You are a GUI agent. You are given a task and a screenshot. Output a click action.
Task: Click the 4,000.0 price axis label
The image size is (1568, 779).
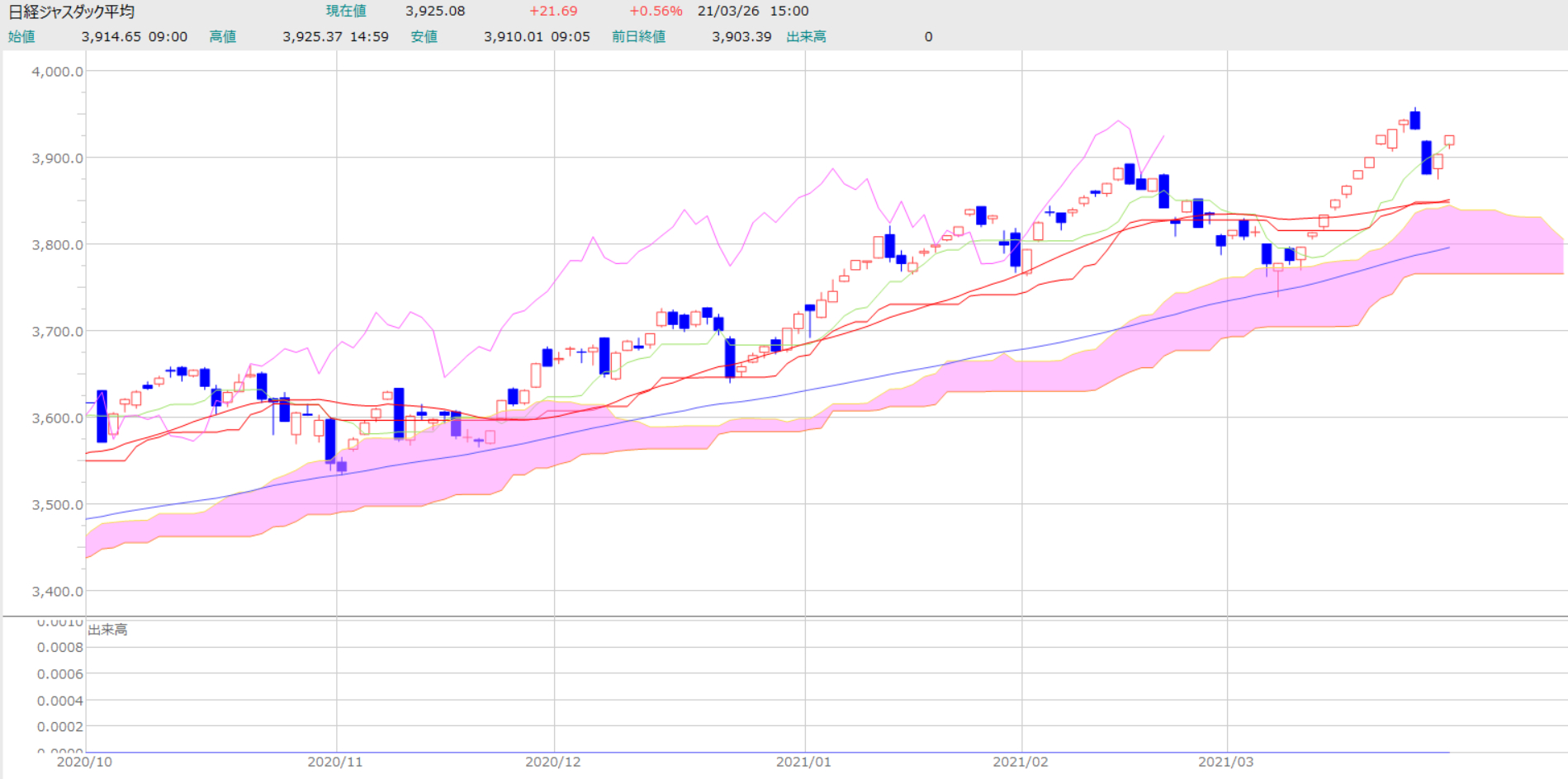point(58,72)
